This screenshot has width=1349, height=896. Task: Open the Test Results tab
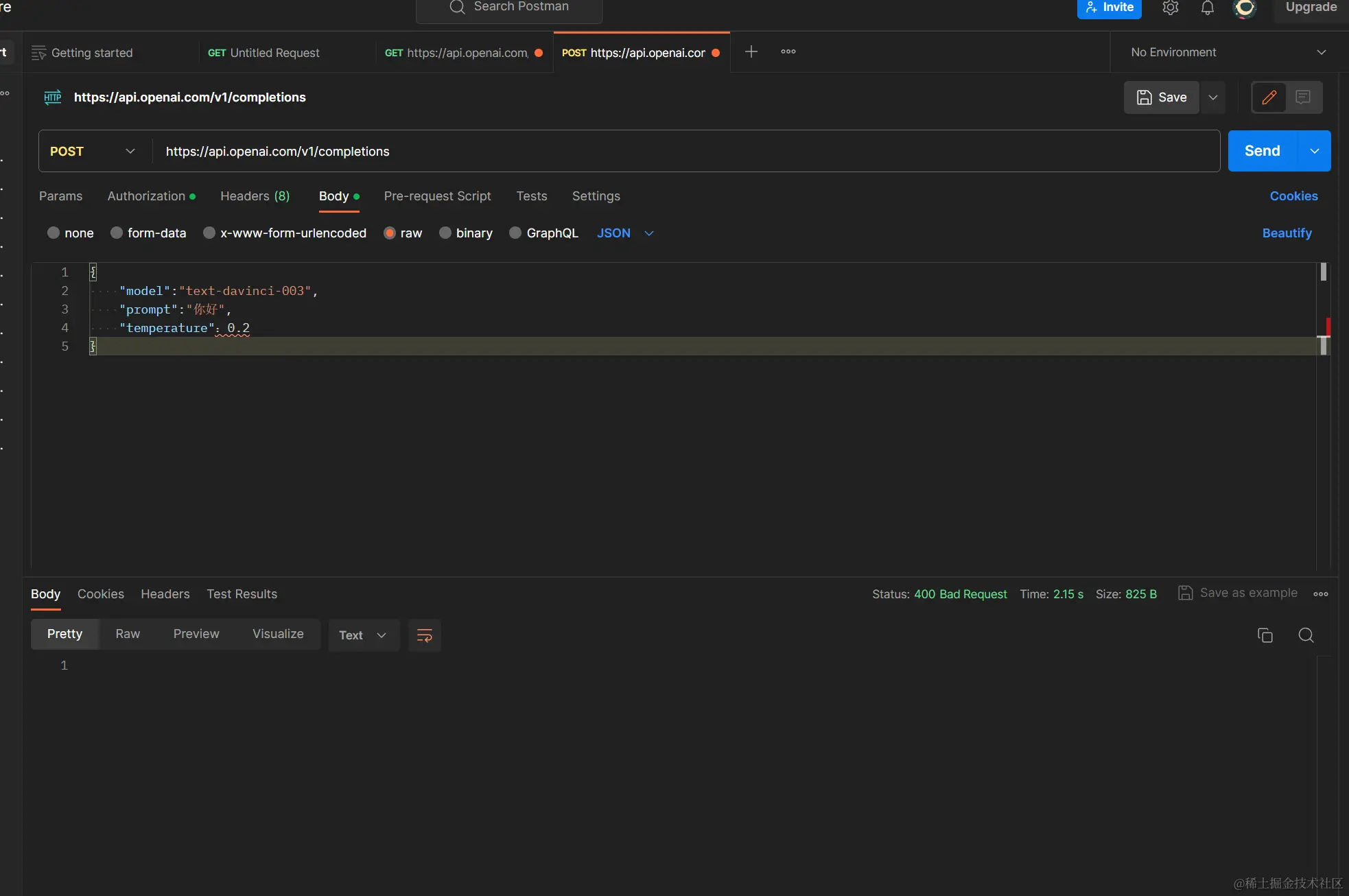[x=242, y=594]
